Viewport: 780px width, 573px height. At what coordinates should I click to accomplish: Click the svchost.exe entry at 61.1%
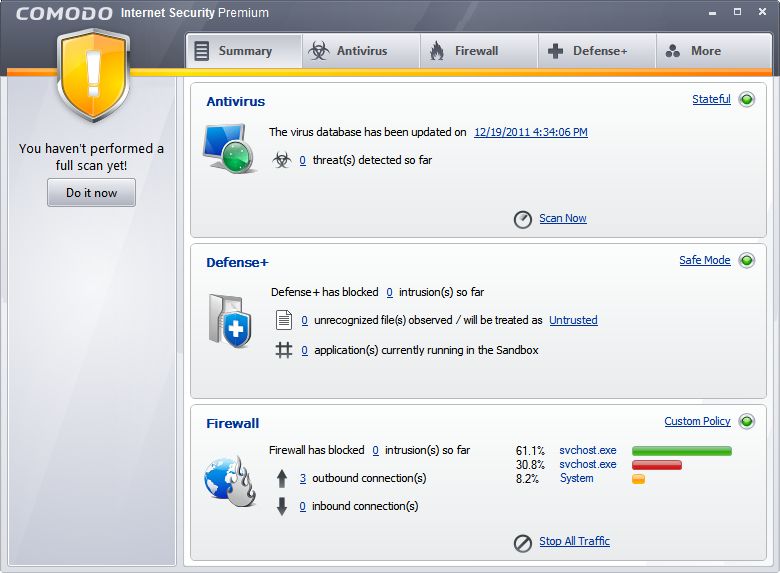pos(587,450)
